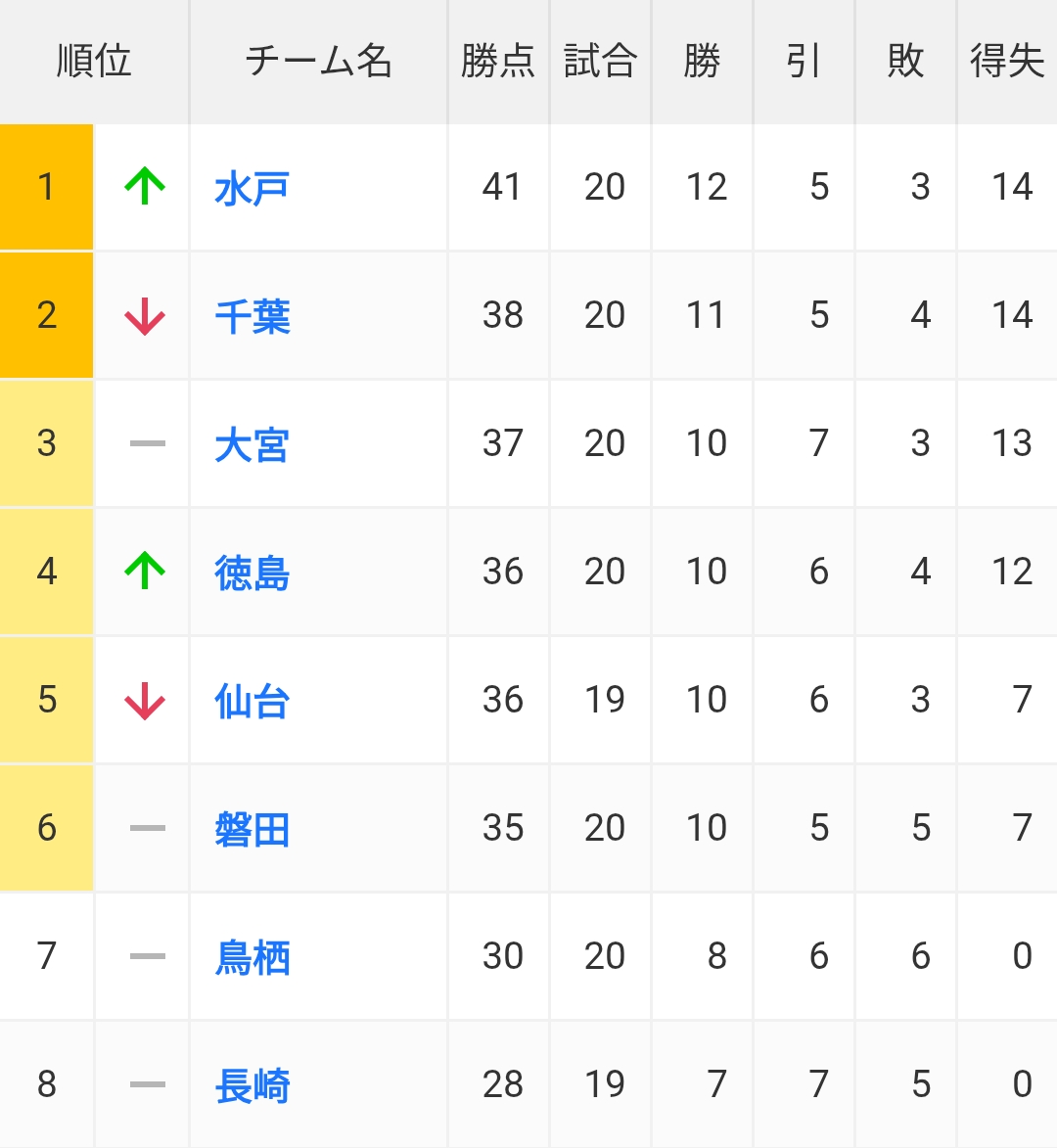The image size is (1057, 1148).
Task: Click the 順位 column header
Action: coord(94,61)
